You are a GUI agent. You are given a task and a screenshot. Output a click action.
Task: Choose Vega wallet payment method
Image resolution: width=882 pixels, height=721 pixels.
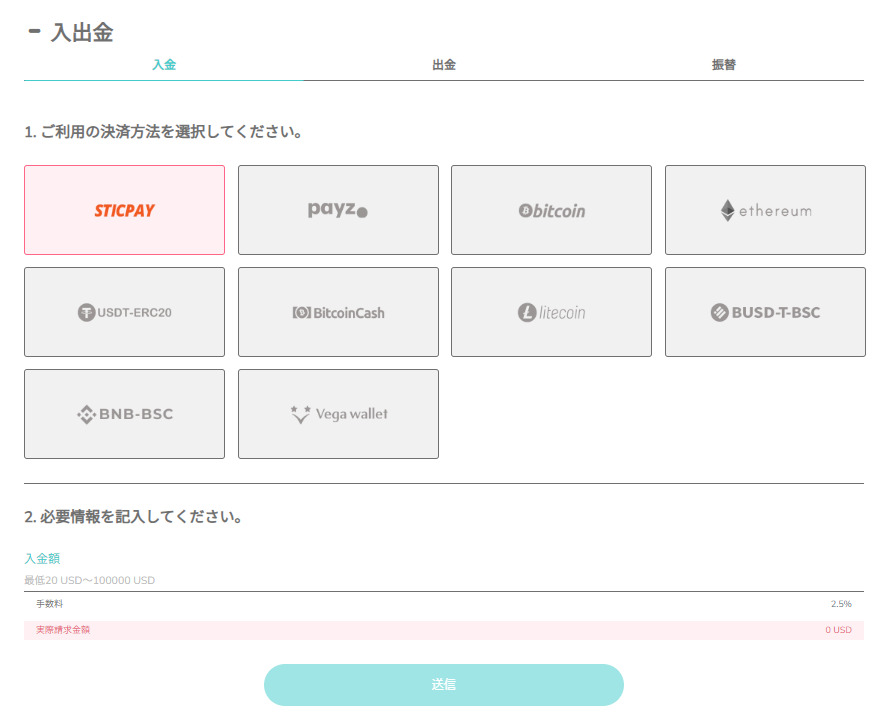[338, 414]
